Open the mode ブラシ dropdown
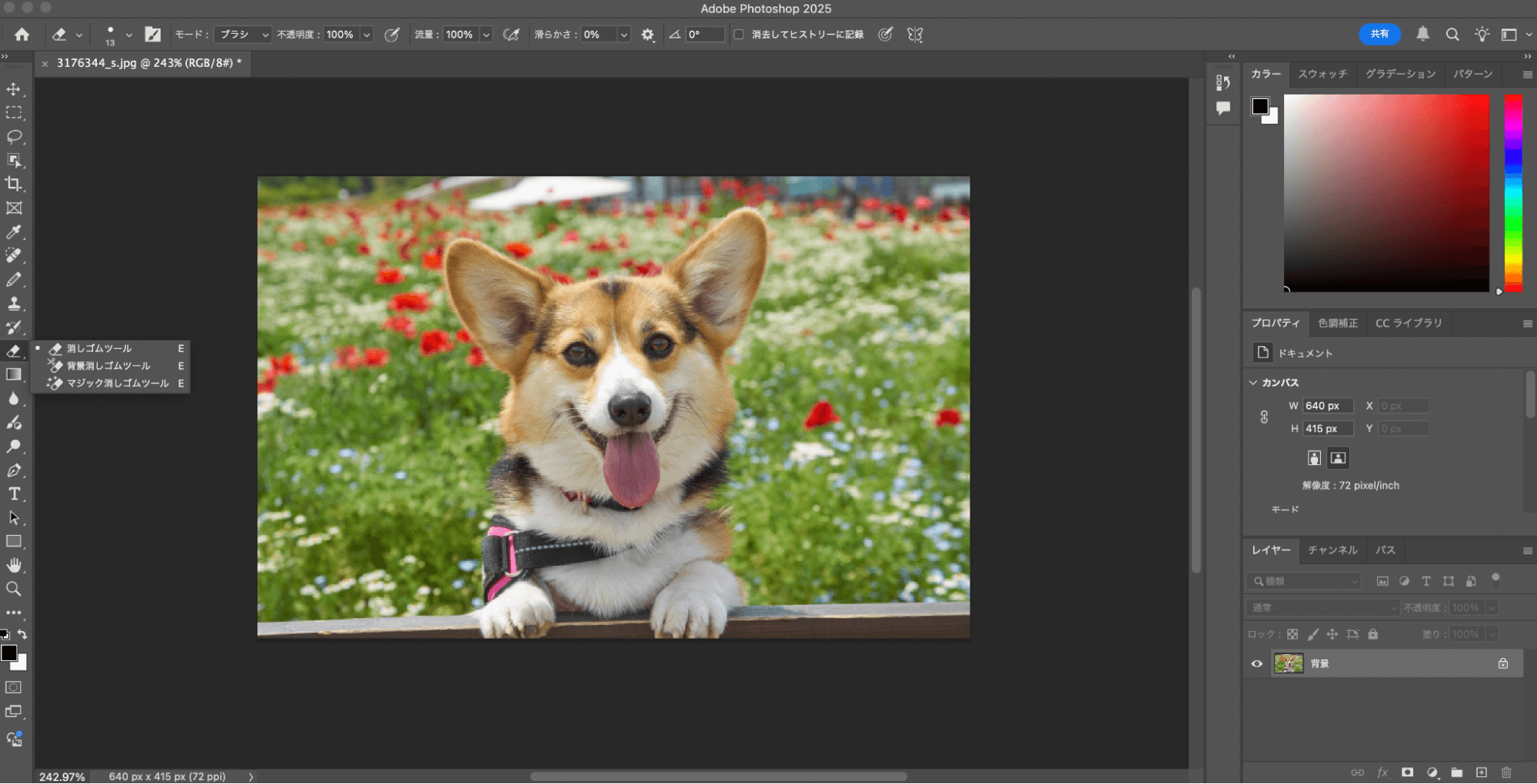The height and width of the screenshot is (784, 1537). coord(243,35)
